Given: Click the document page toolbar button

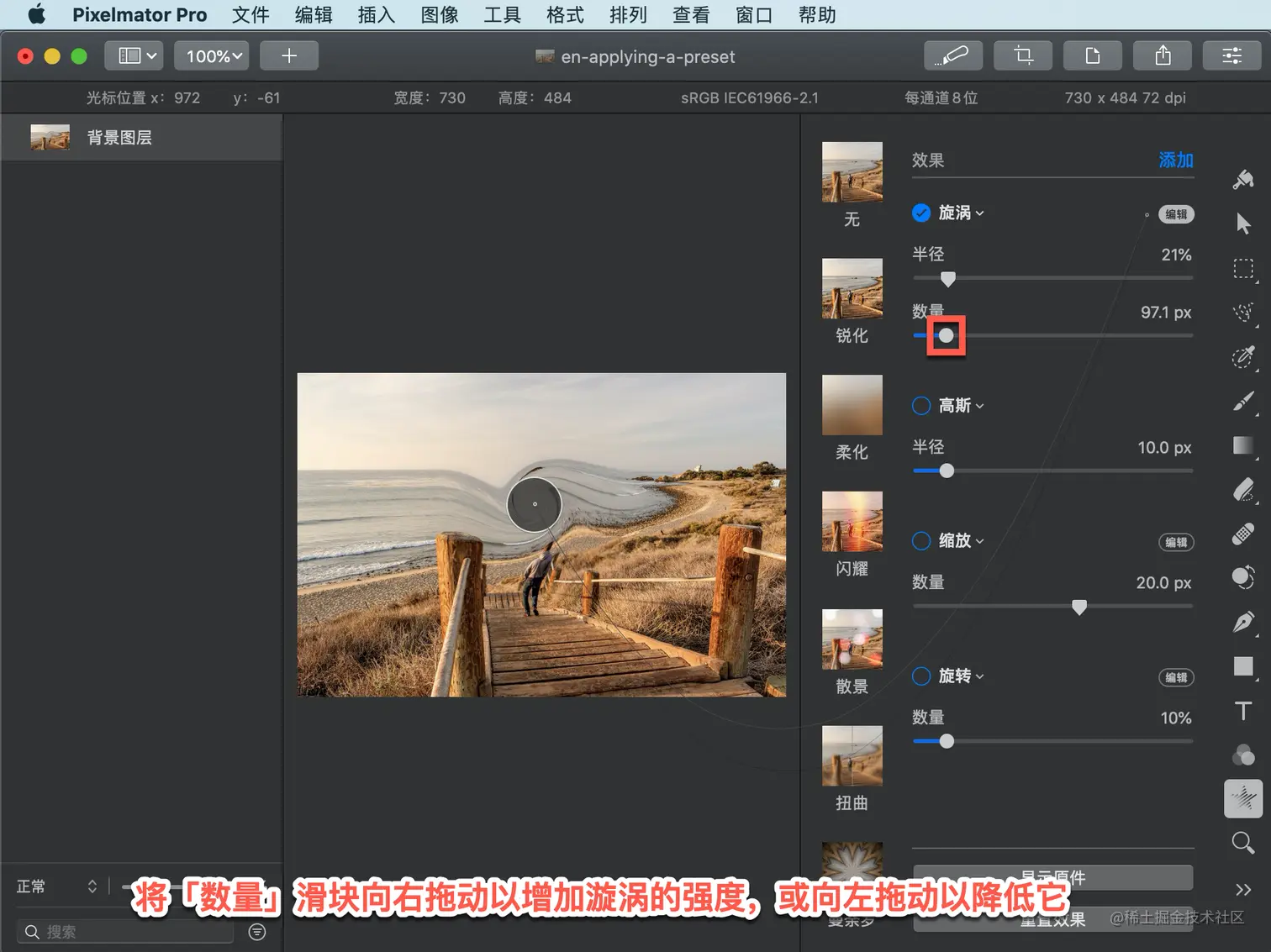Looking at the screenshot, I should (1093, 55).
